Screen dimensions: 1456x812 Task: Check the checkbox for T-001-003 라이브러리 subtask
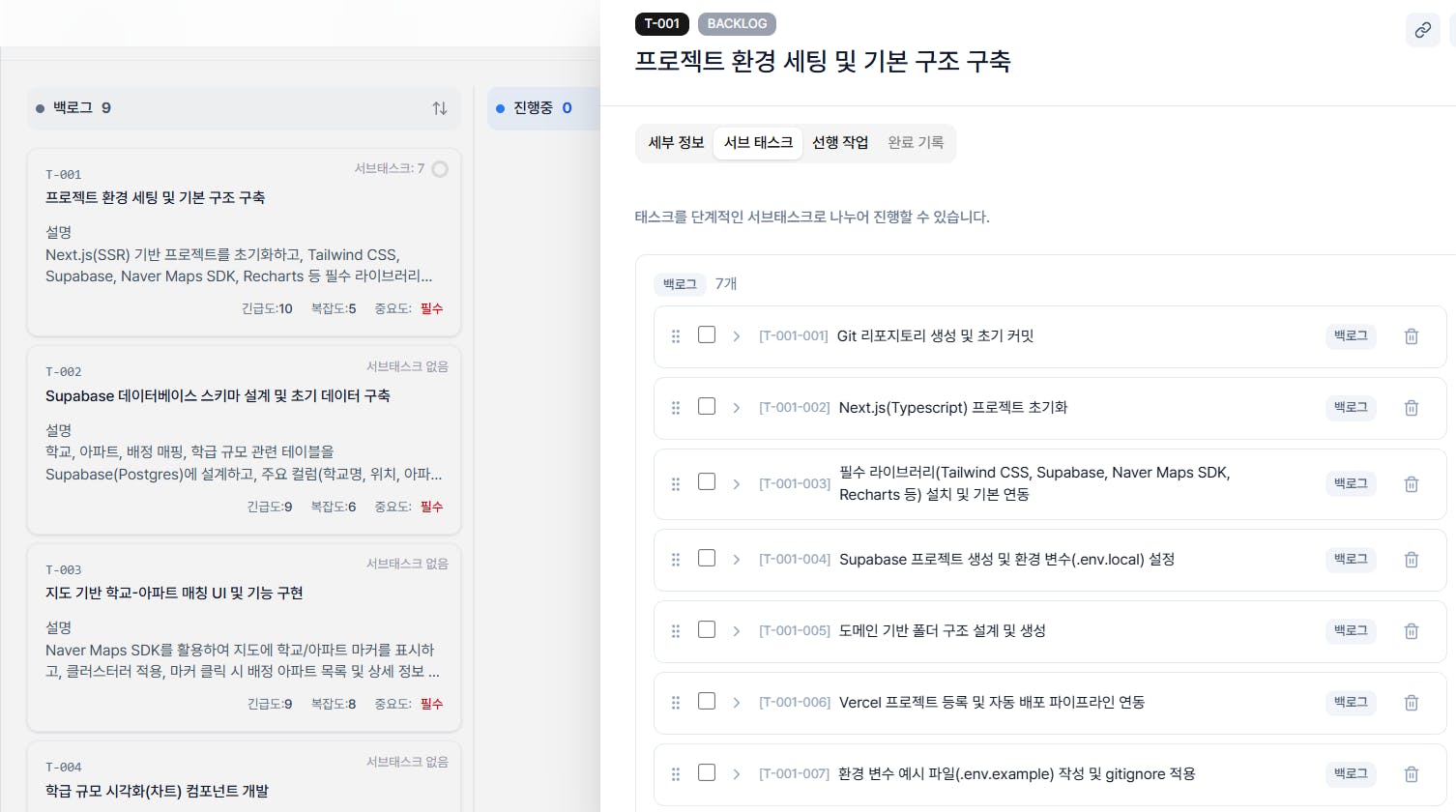tap(707, 483)
